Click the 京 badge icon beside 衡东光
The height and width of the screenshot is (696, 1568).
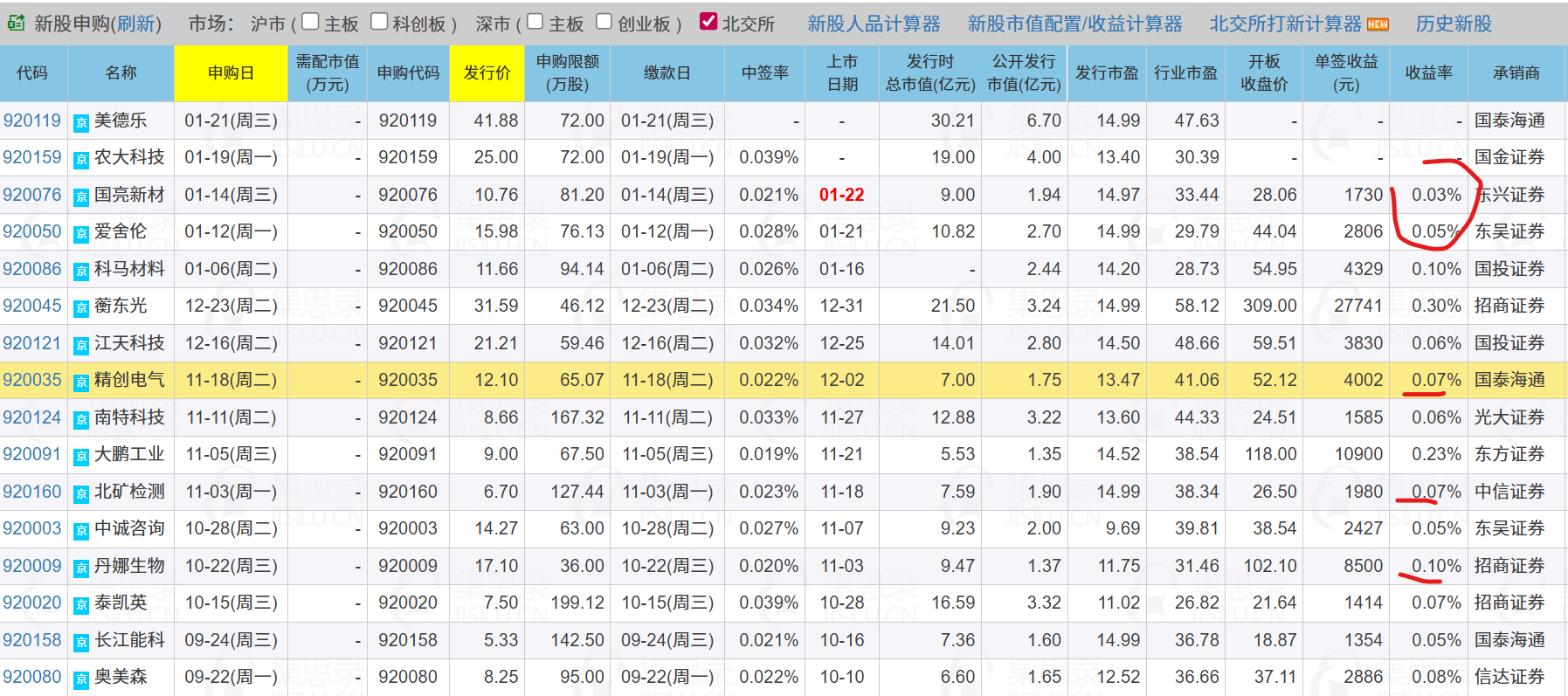[x=81, y=307]
